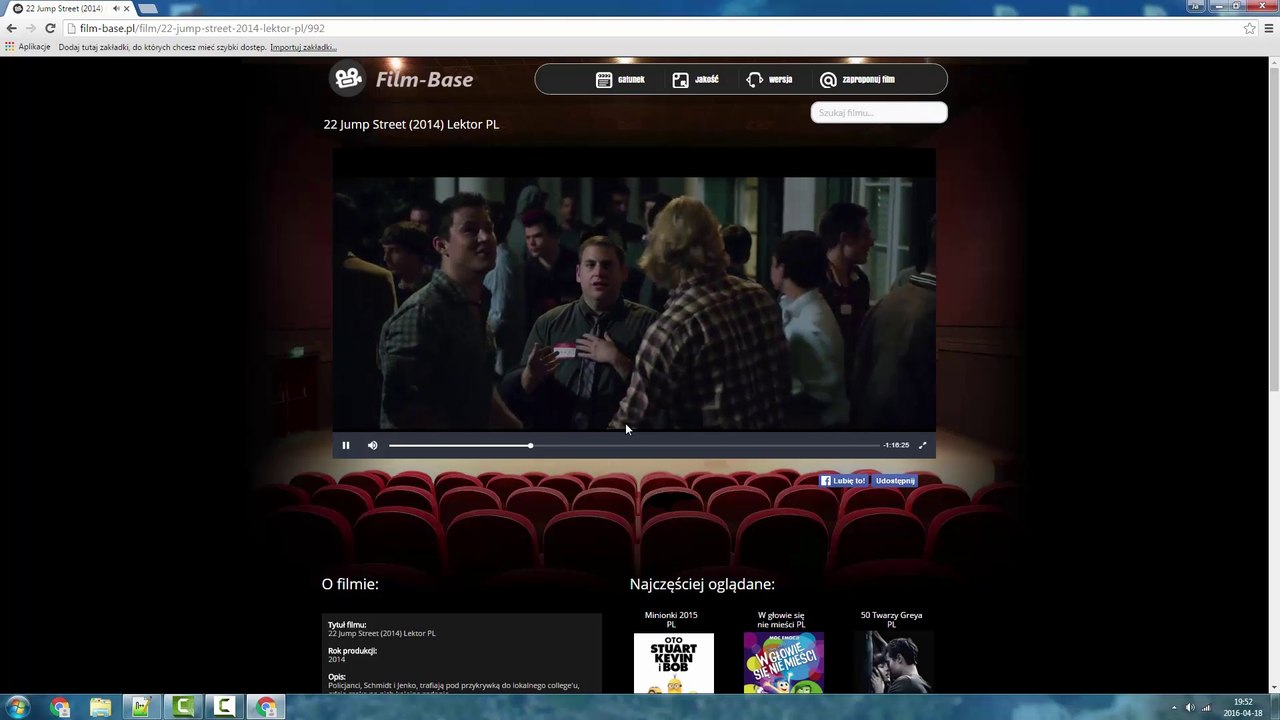Click the Facebook Lubię to! button
This screenshot has width=1280, height=720.
click(843, 481)
